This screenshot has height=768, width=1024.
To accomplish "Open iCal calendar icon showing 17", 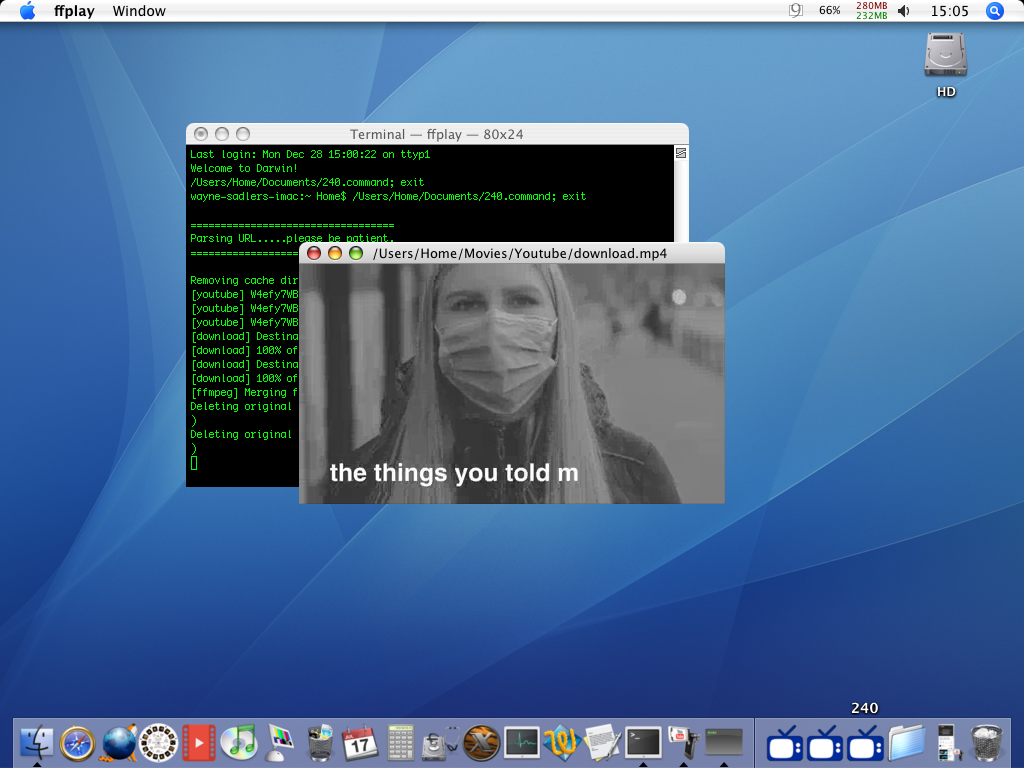I will pos(360,743).
